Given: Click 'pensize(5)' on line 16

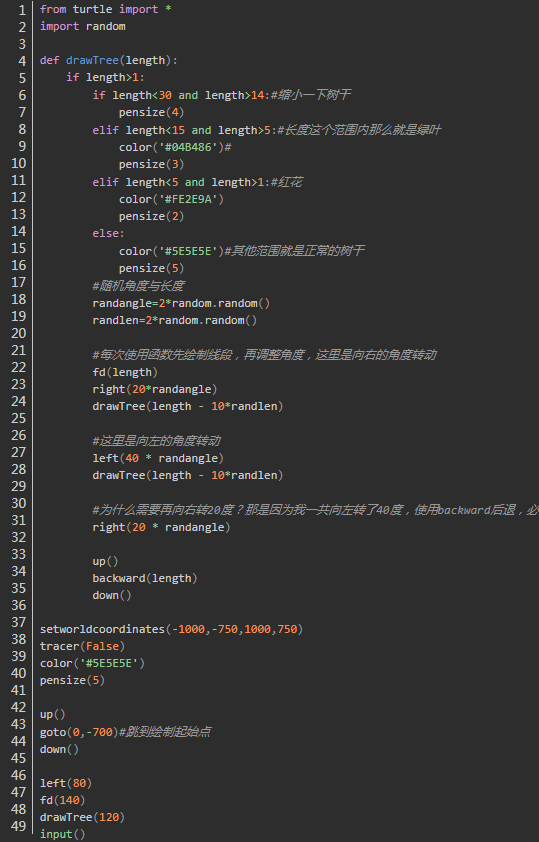Looking at the screenshot, I should (152, 268).
